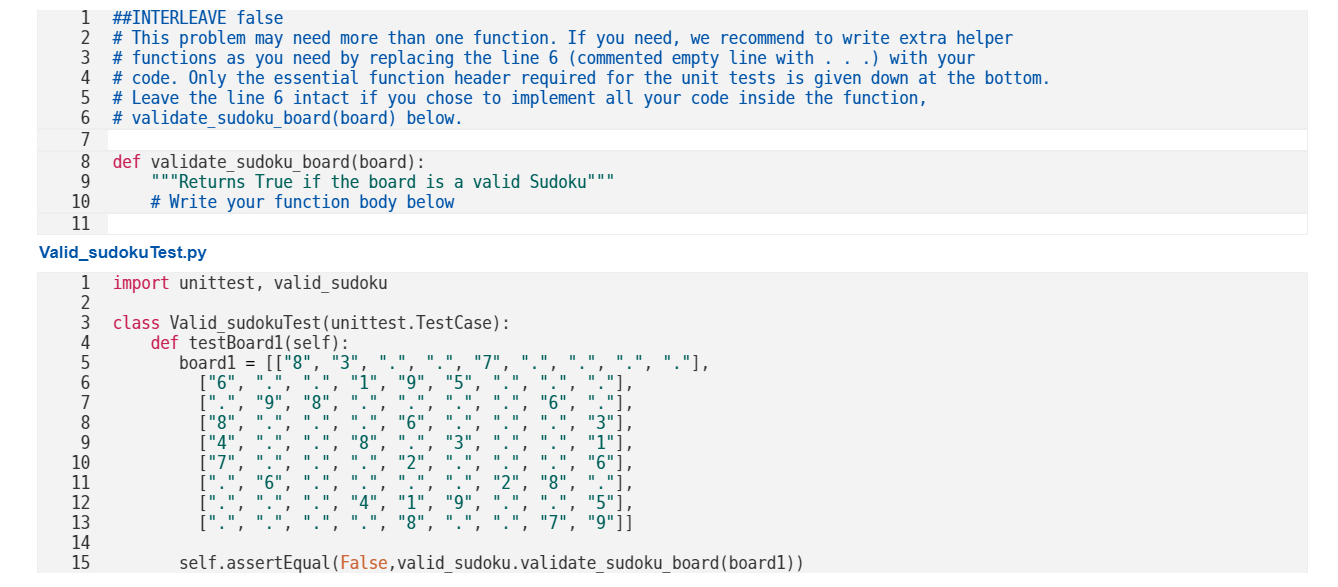Click the self.assertEqual statement line
This screenshot has width=1338, height=587.
point(491,563)
